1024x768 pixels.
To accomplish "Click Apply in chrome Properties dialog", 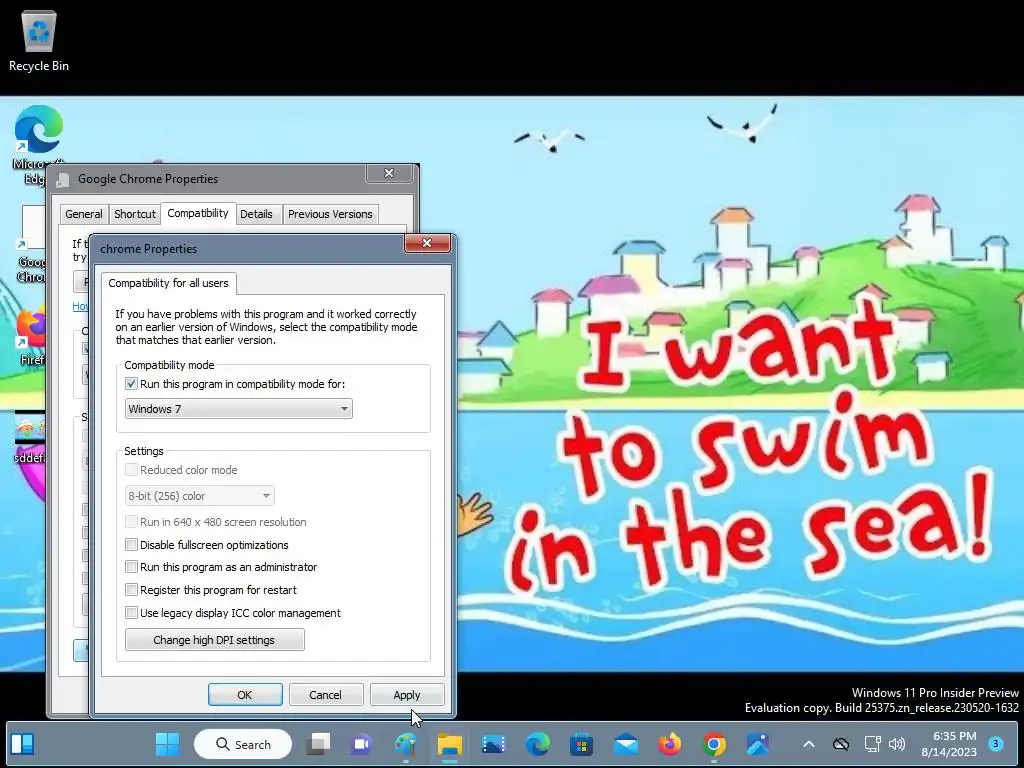I will pos(407,695).
